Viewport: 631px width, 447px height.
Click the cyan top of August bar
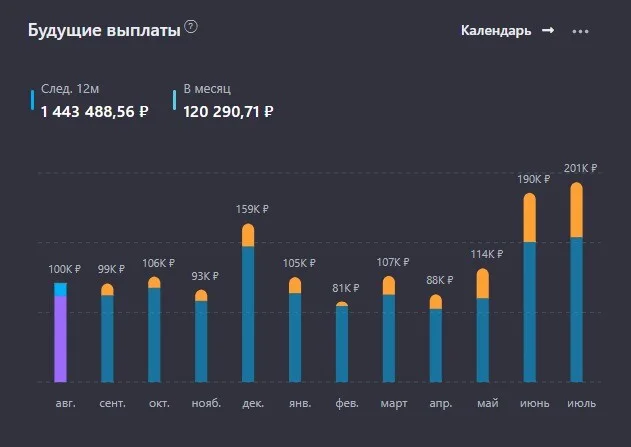pyautogui.click(x=60, y=290)
